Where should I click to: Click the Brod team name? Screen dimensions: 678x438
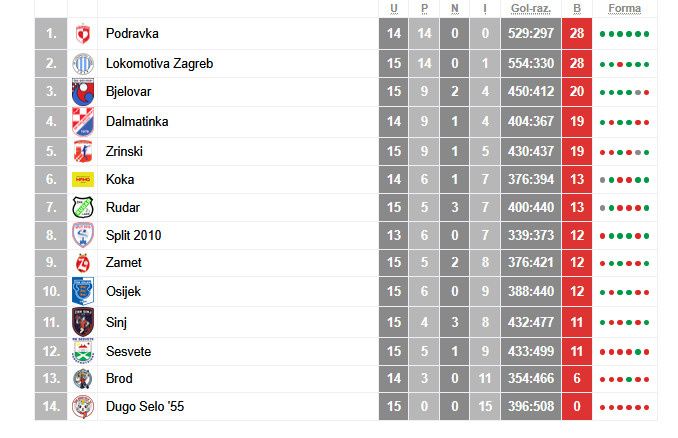tap(119, 379)
